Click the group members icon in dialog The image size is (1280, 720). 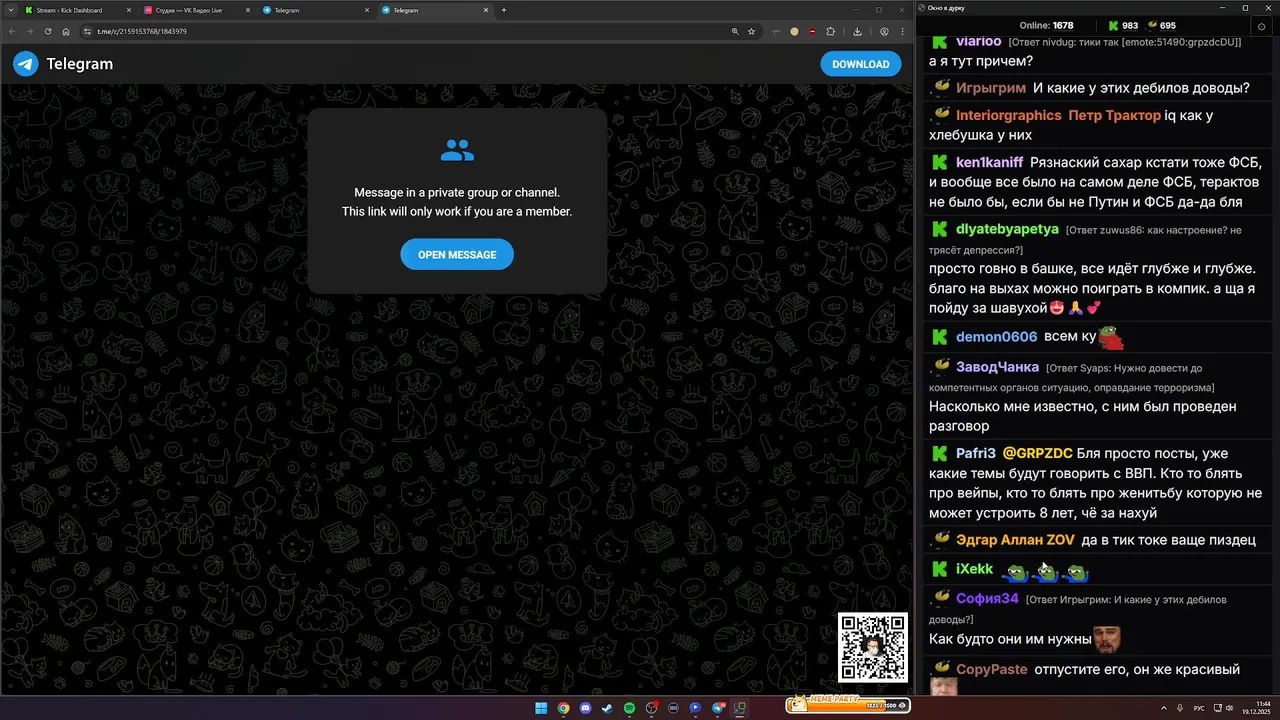point(457,151)
